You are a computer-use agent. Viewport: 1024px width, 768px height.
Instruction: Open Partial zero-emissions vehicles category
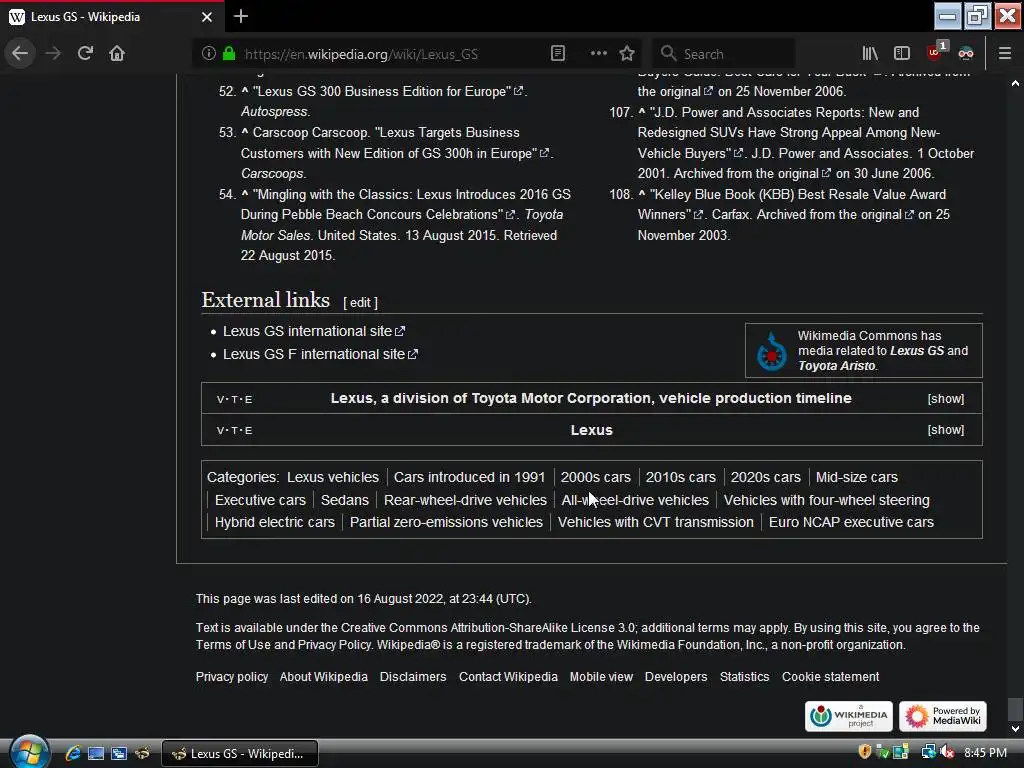446,522
